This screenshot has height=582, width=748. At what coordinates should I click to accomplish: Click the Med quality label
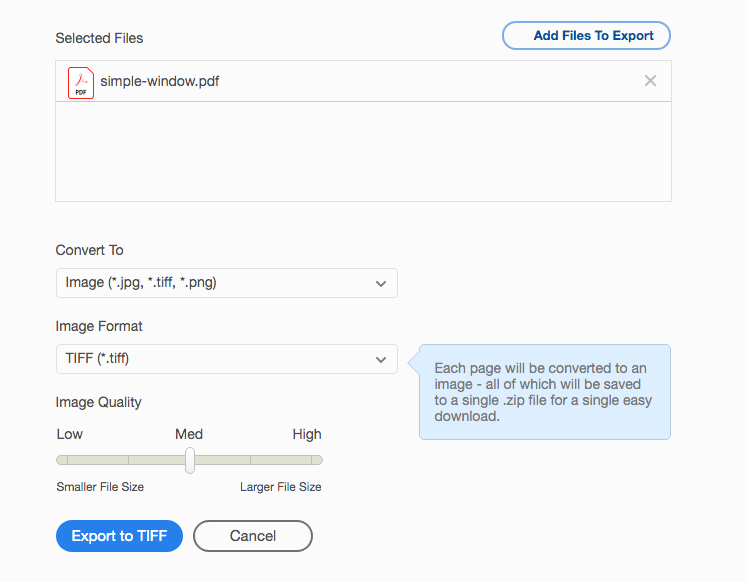click(189, 434)
